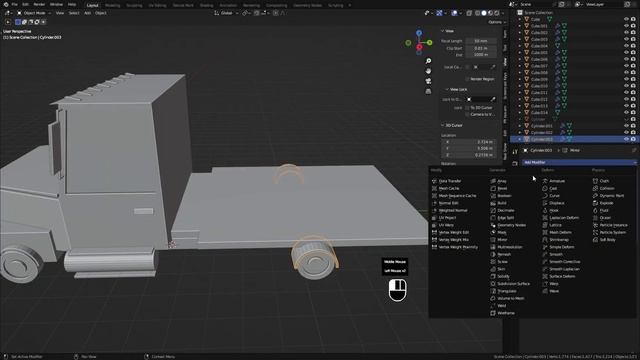Toggle visibility of Cylinder.001
The image size is (640, 360).
point(626,126)
